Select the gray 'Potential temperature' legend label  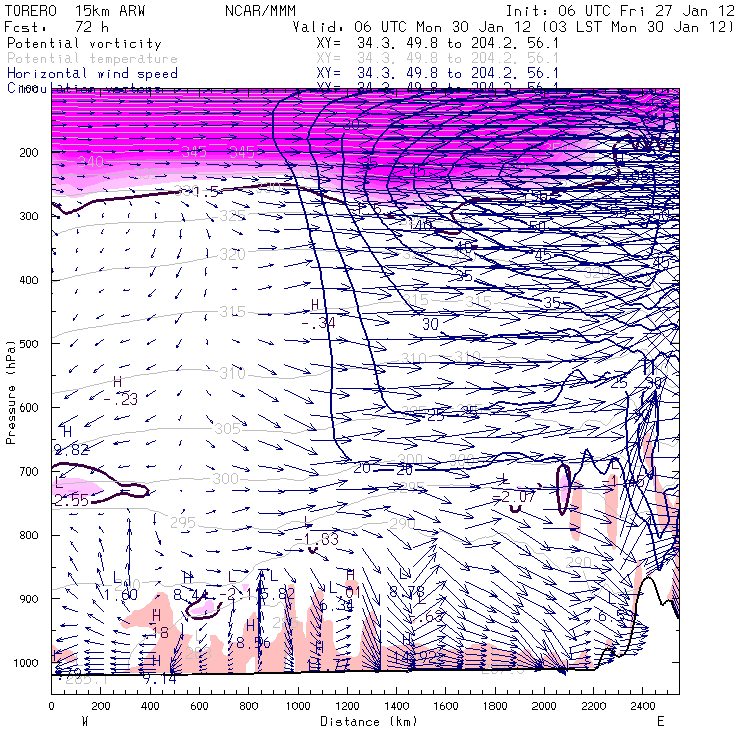(92, 59)
